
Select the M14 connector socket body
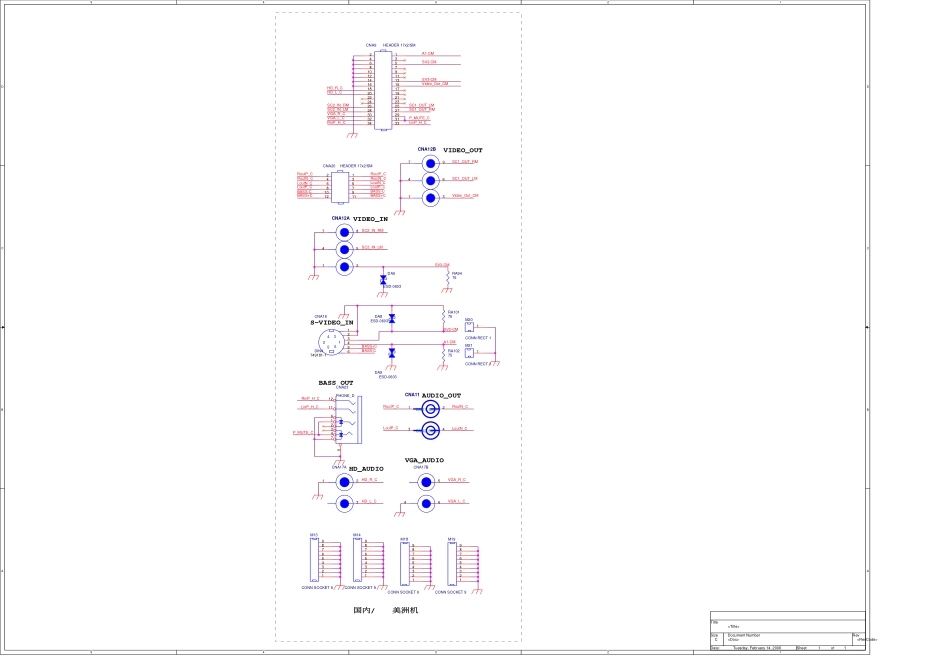click(357, 560)
